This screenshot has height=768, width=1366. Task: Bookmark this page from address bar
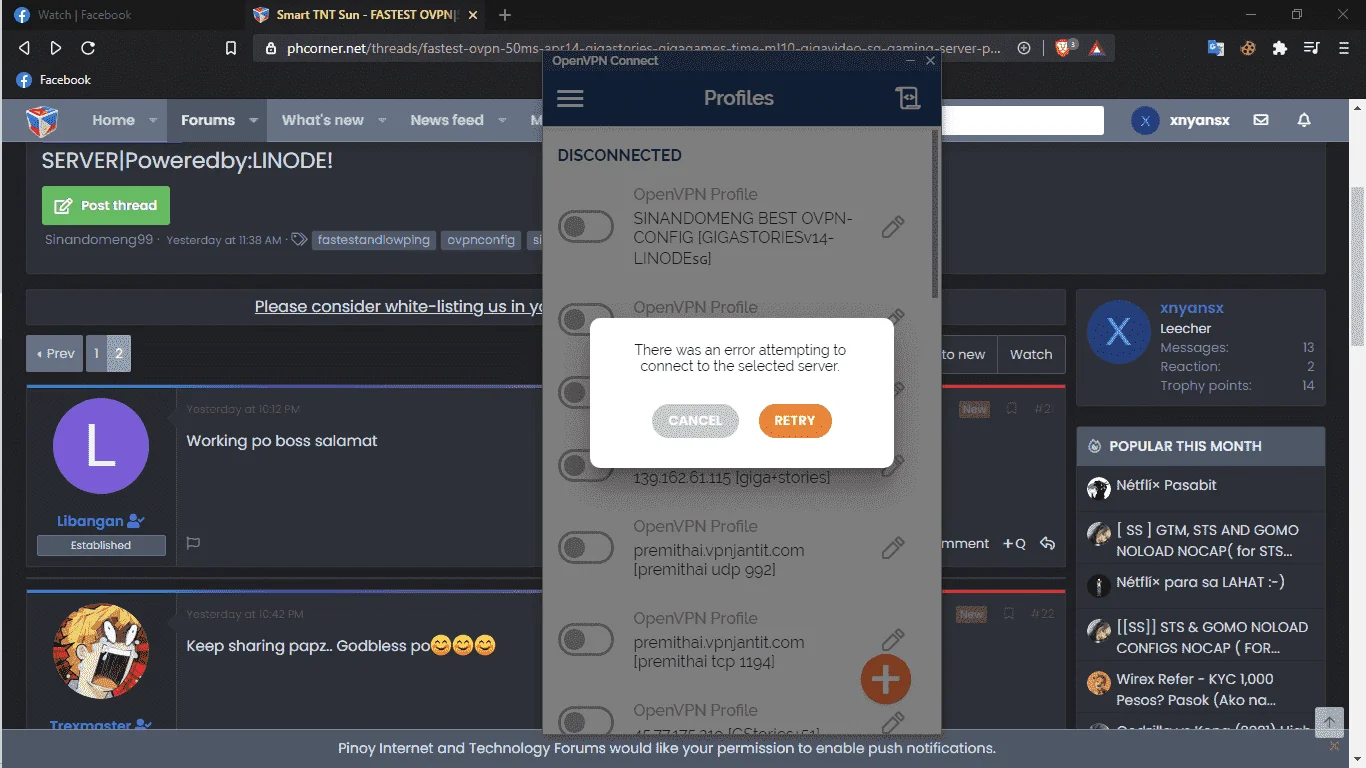tap(231, 48)
